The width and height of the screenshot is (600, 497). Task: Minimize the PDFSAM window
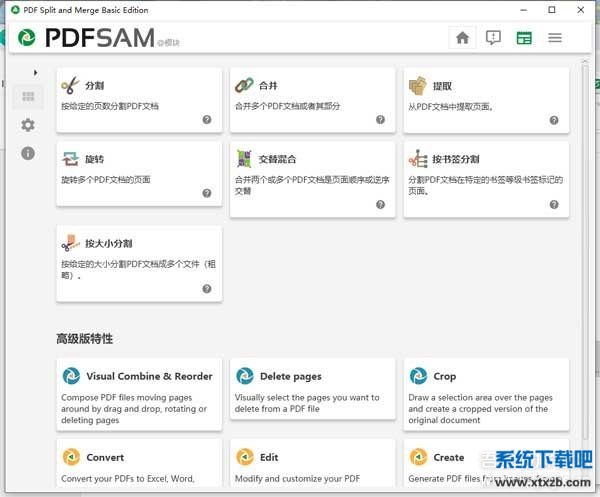click(523, 10)
